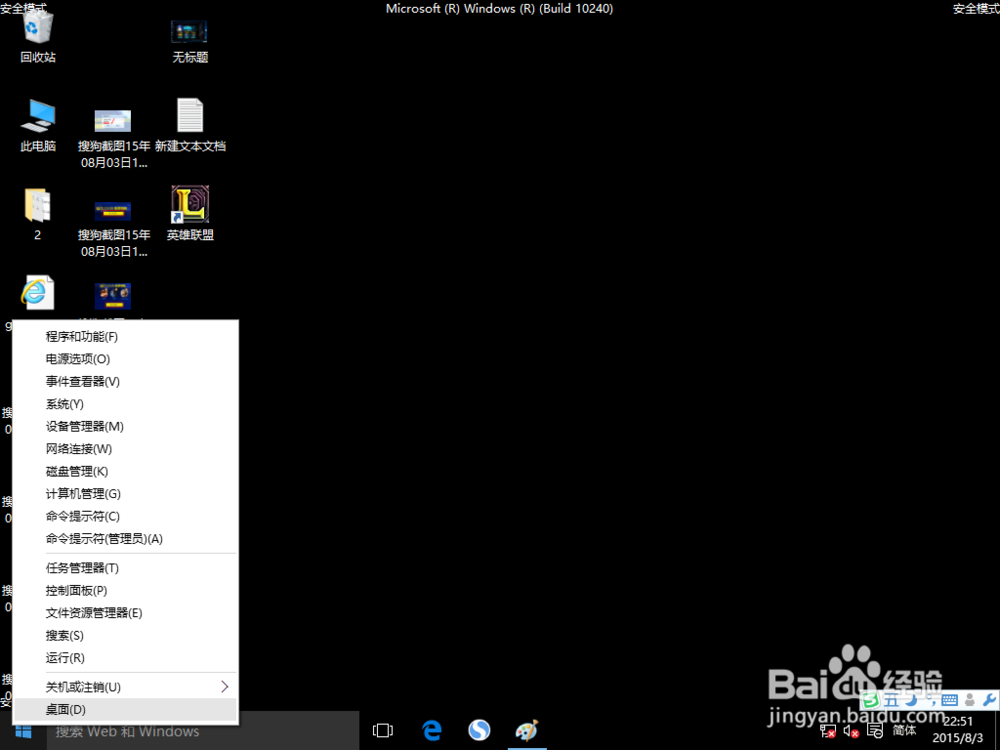Open 控制面板(P)
The height and width of the screenshot is (750, 1000).
[x=125, y=591]
